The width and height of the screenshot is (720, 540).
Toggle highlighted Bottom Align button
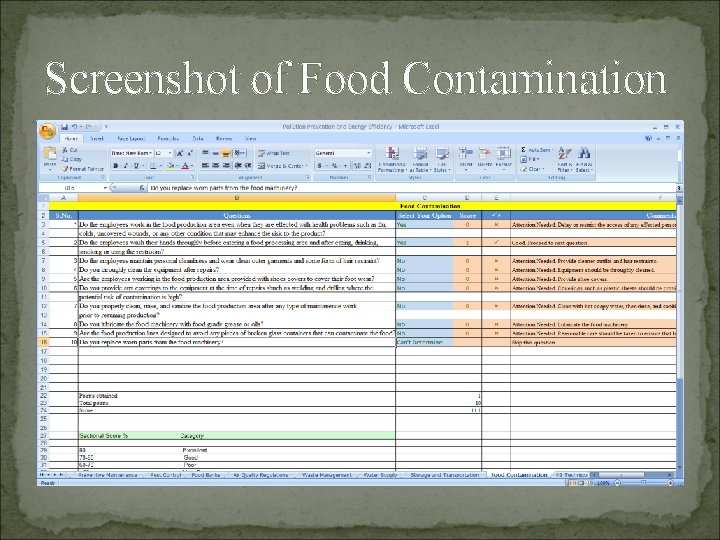(x=226, y=153)
